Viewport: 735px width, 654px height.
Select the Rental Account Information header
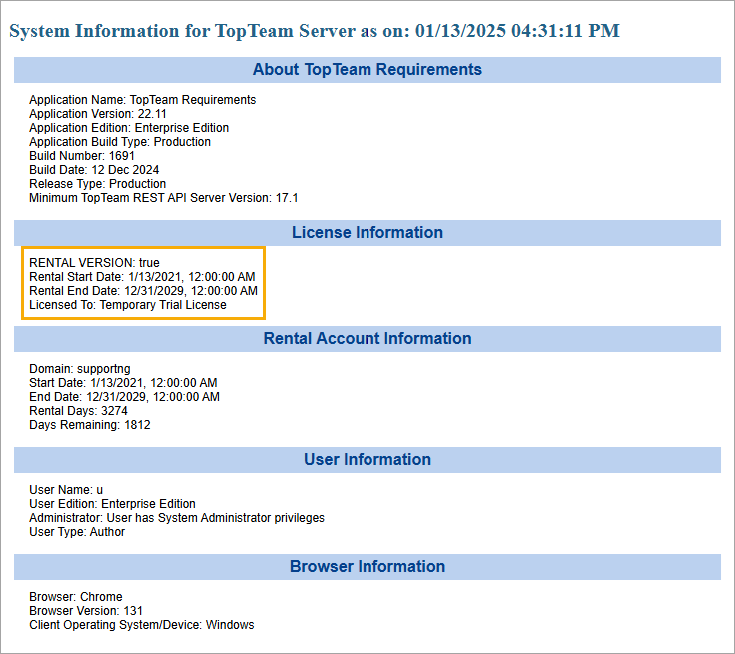(x=367, y=338)
